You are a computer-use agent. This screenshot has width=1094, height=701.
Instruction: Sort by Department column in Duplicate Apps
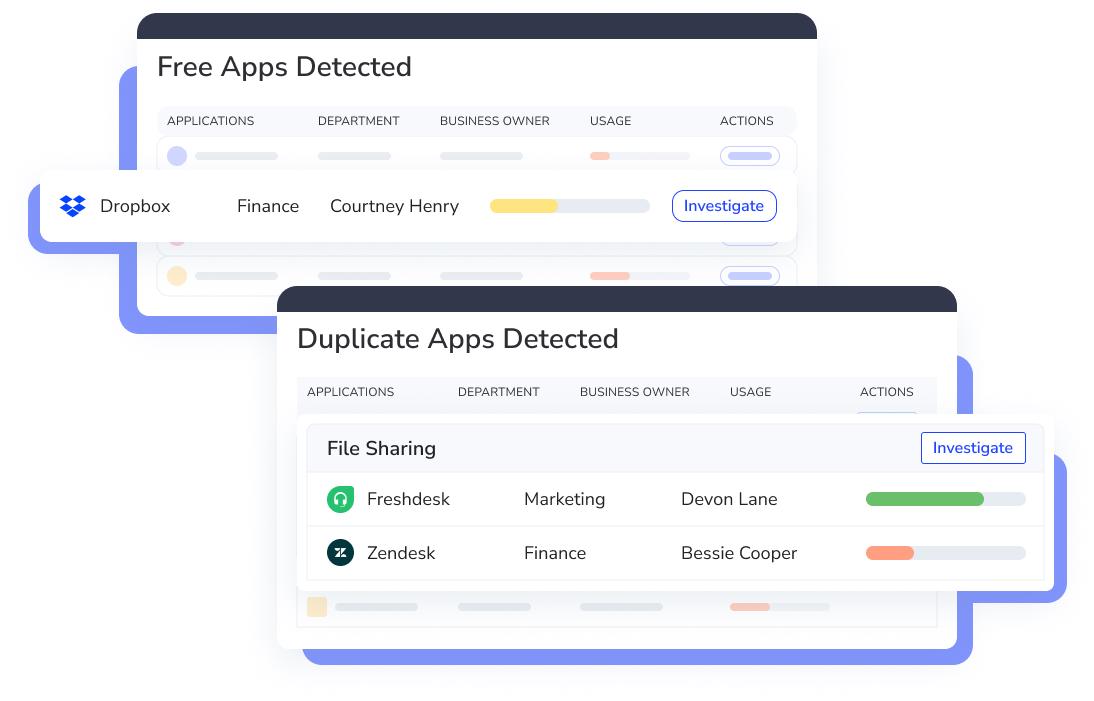[x=498, y=392]
